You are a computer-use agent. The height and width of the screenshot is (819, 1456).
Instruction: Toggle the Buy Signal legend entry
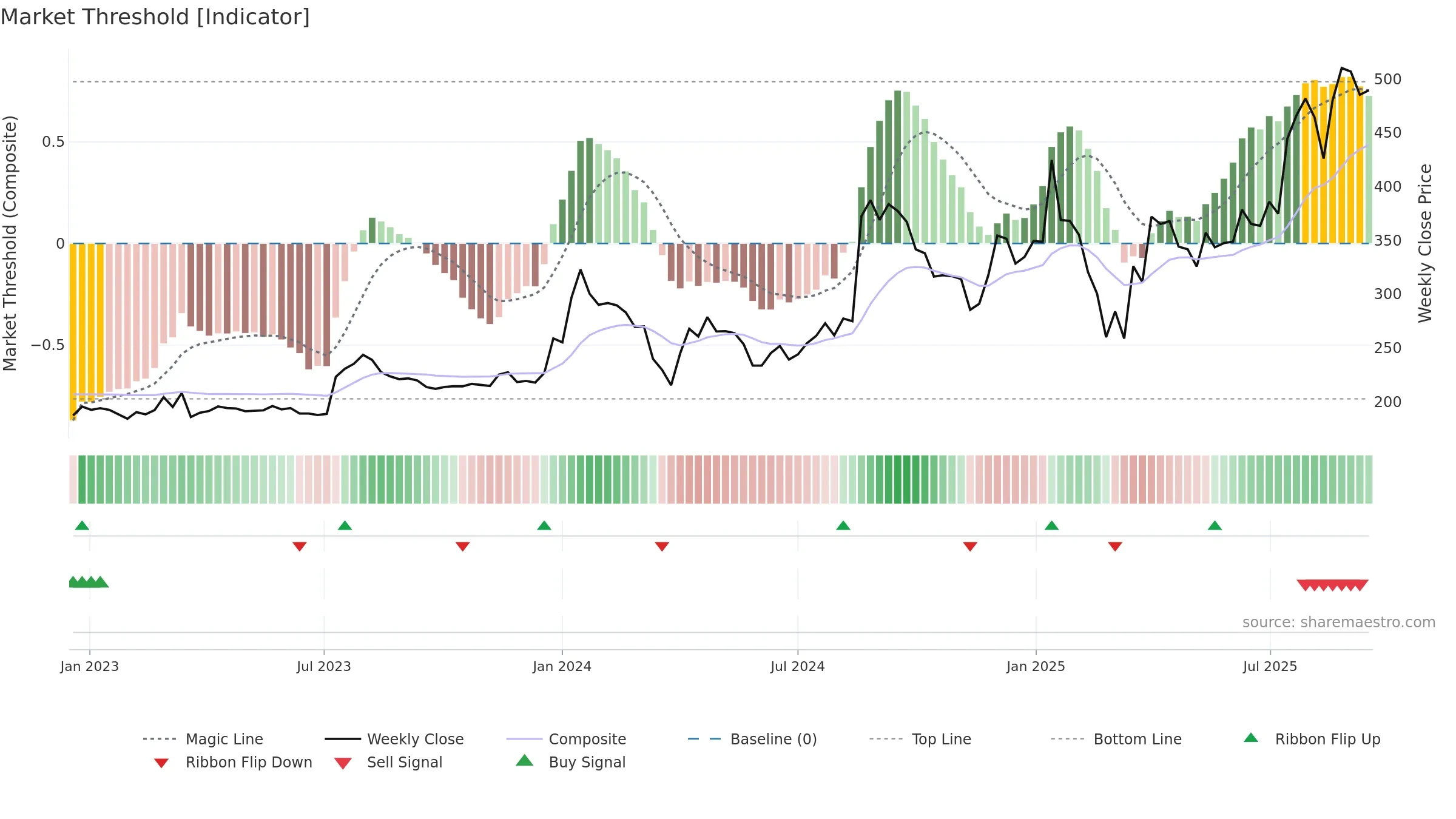click(570, 762)
